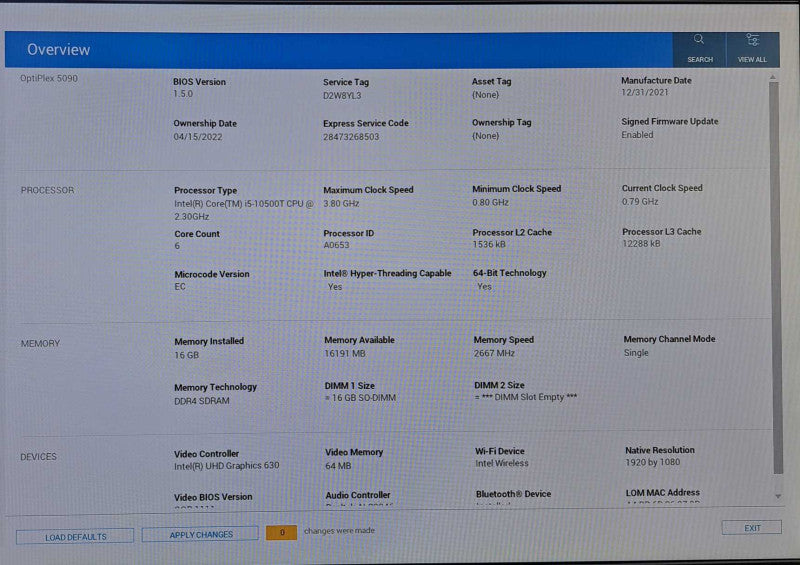Click Service Tag value D2W8YL3
This screenshot has width=800, height=565.
tap(342, 95)
